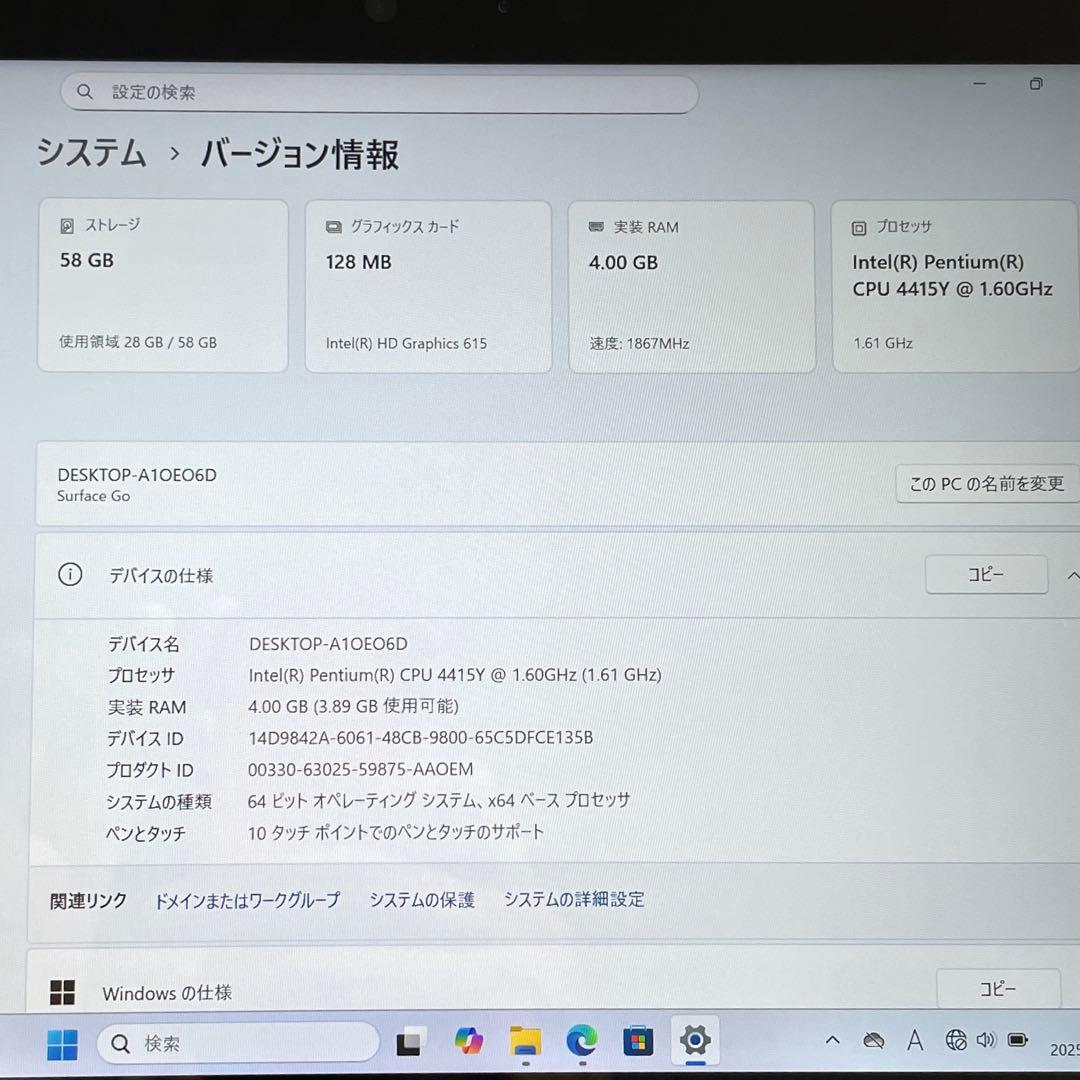Open the 実装 RAM 4.00 GB card
Screen dimensions: 1080x1080
(x=692, y=287)
